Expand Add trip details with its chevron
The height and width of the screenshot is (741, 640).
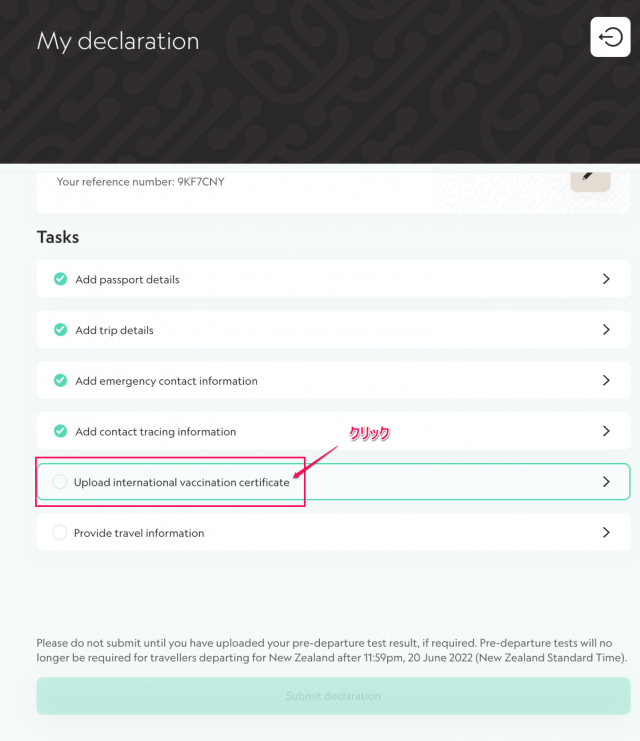tap(606, 329)
